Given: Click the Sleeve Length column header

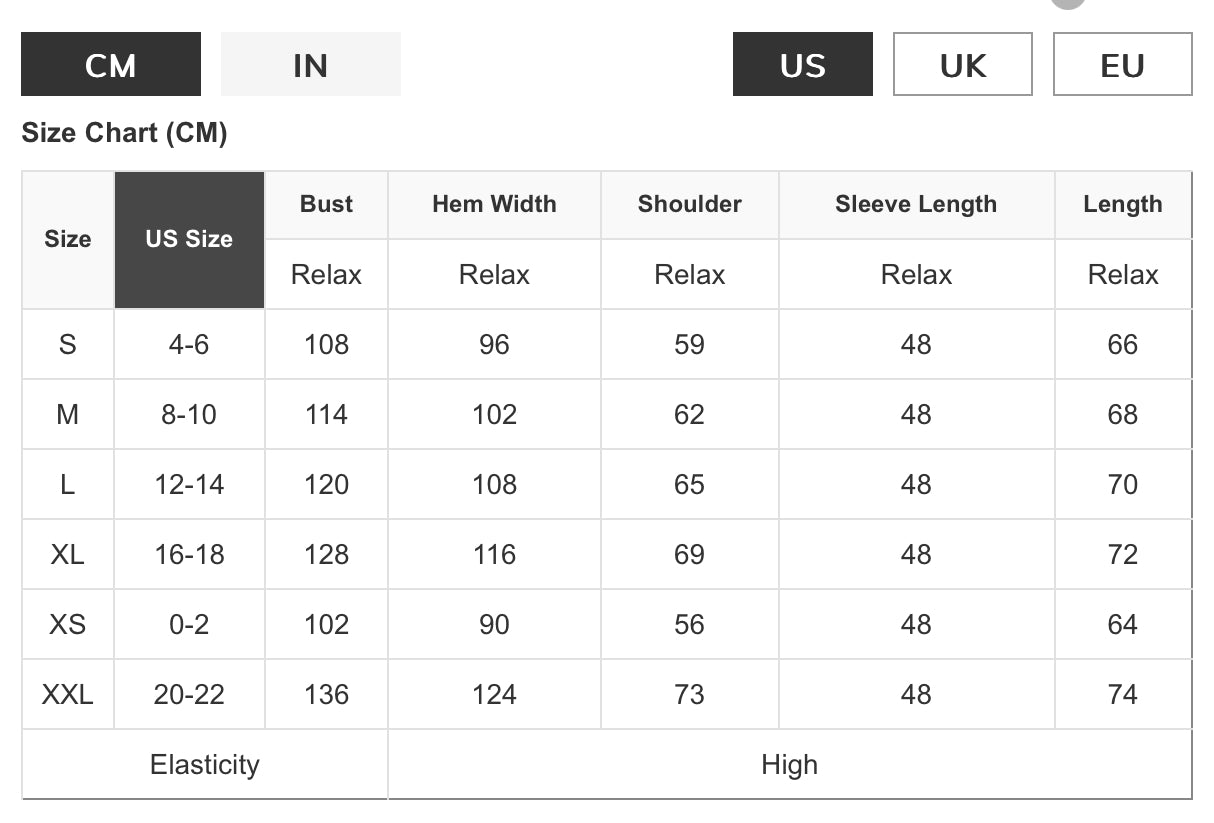Looking at the screenshot, I should (x=916, y=204).
